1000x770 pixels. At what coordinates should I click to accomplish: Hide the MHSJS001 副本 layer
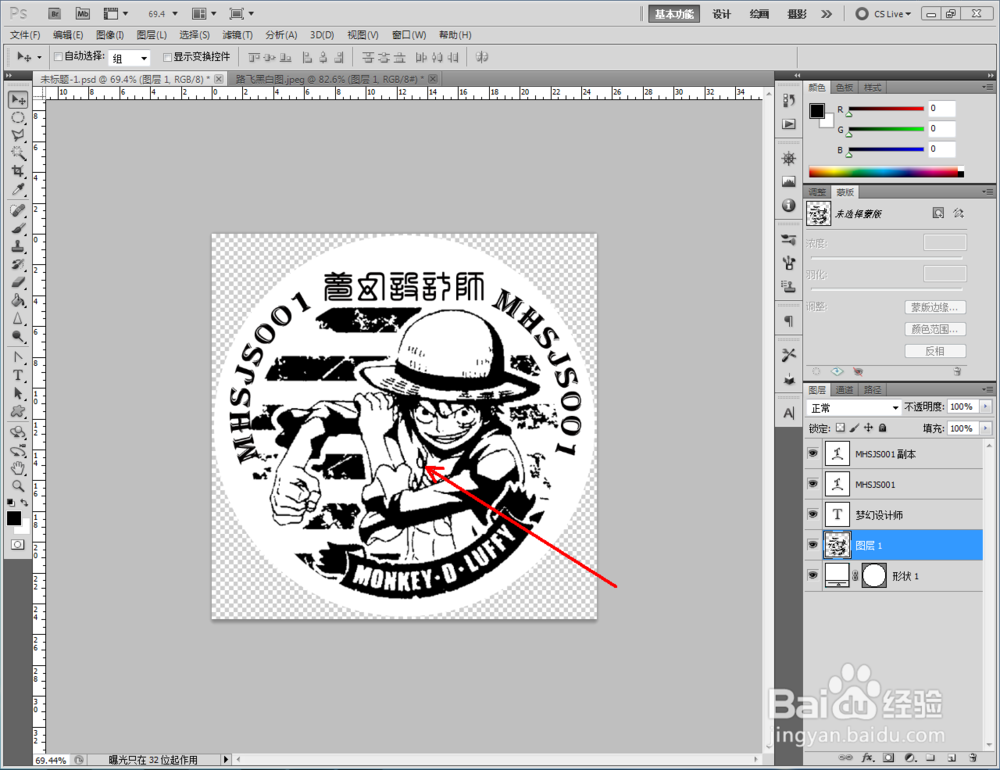pyautogui.click(x=812, y=453)
